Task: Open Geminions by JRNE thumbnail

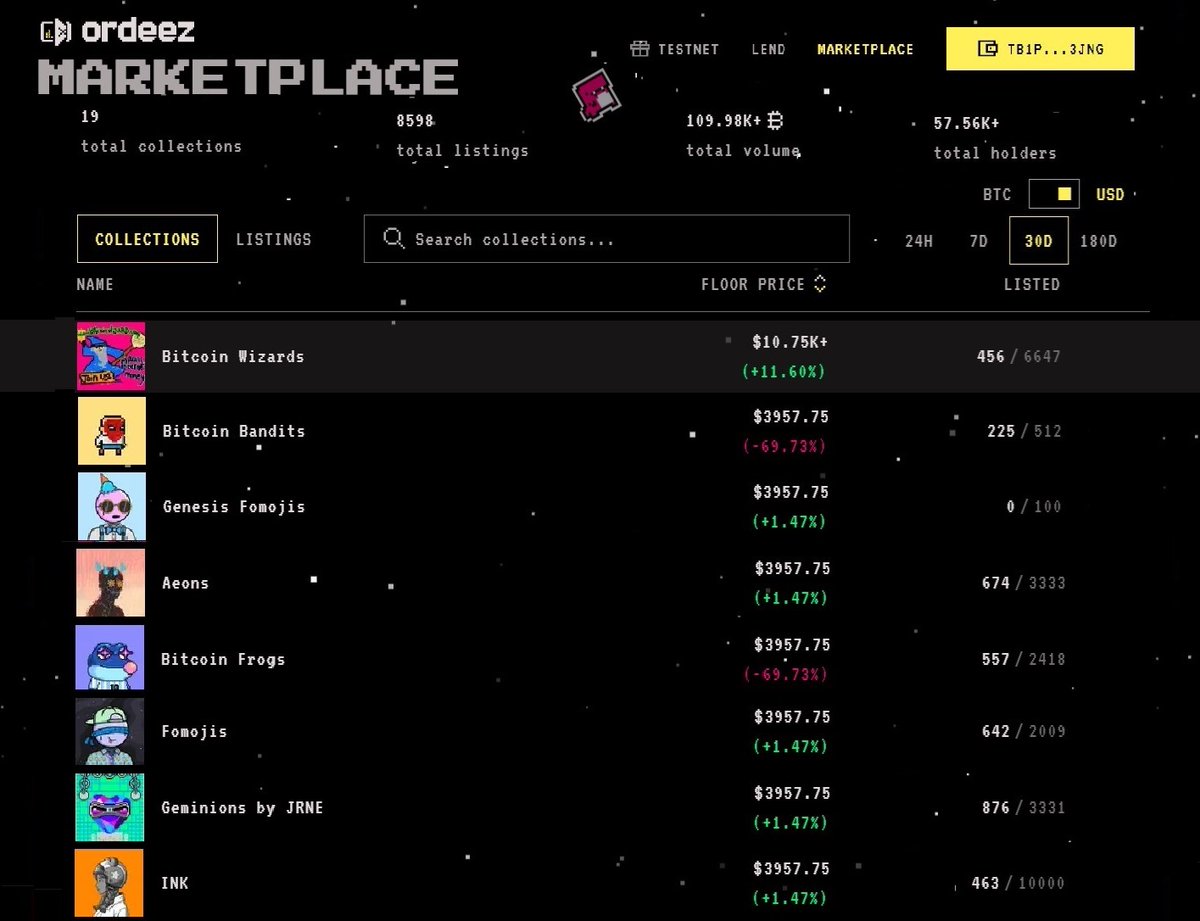Action: [110, 807]
